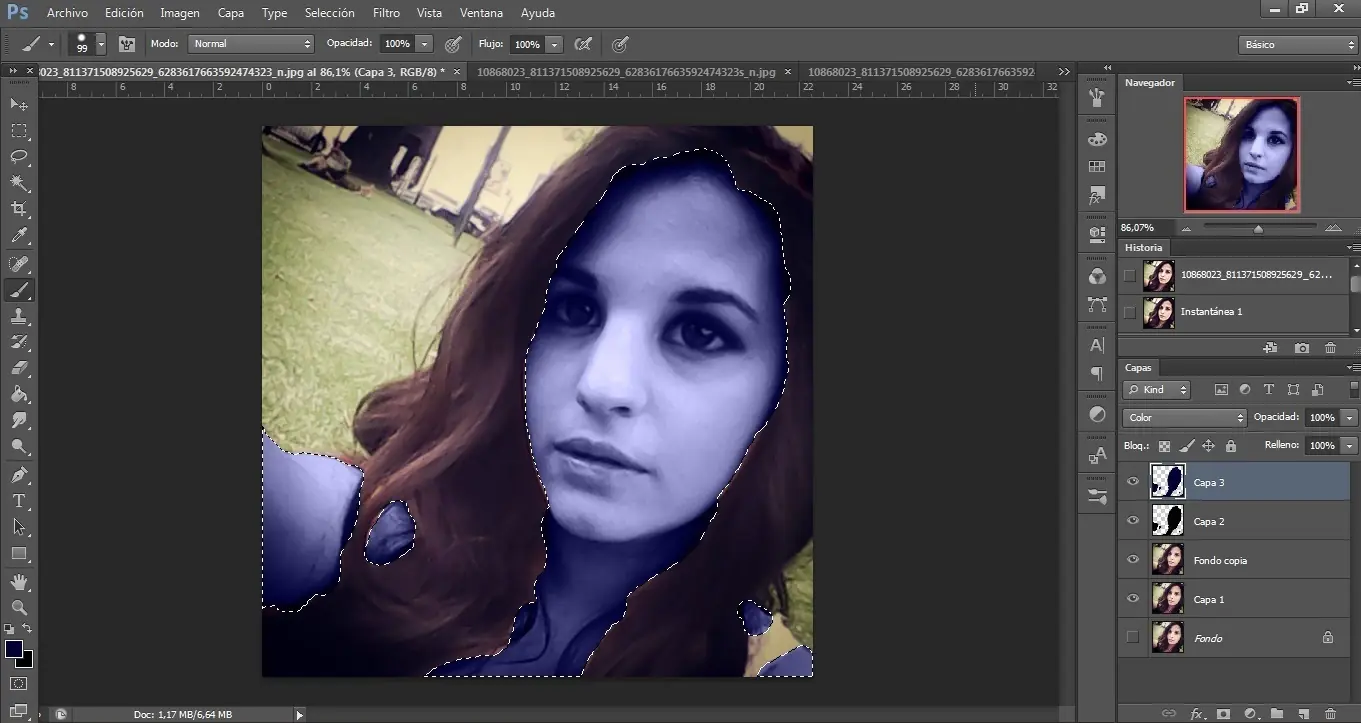Open the Capa menu
This screenshot has height=723, width=1361.
pyautogui.click(x=231, y=13)
